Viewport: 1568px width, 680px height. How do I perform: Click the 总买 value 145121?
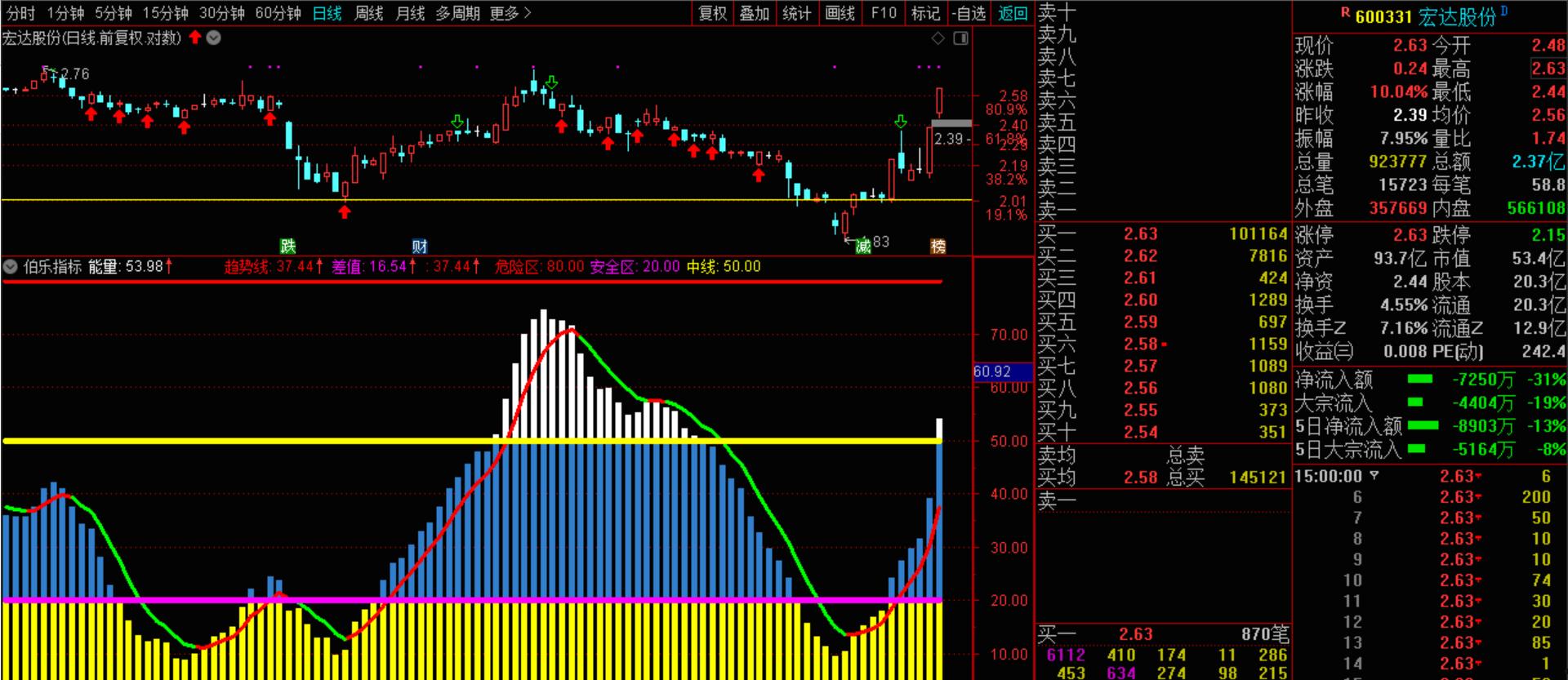(x=1258, y=478)
